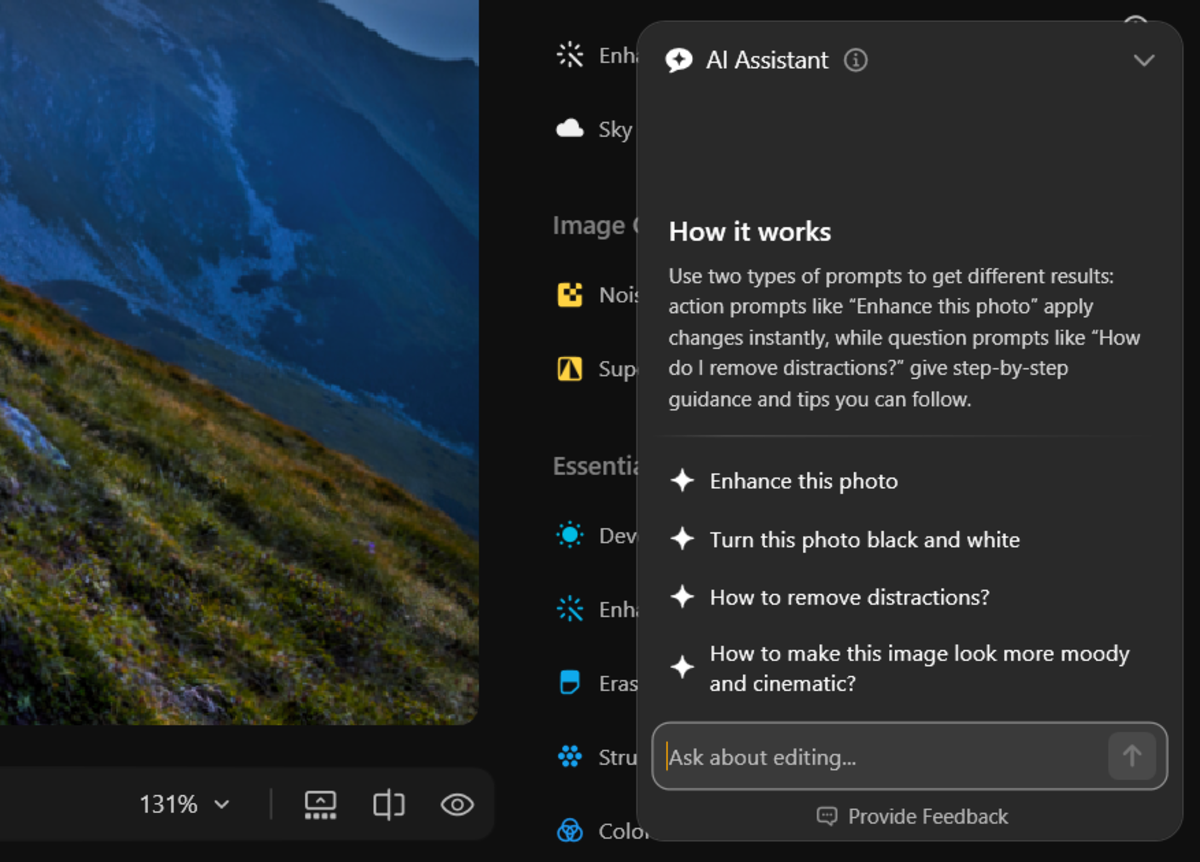Click the mountain photo on the canvas
Viewport: 1200px width, 862px height.
pos(239,360)
